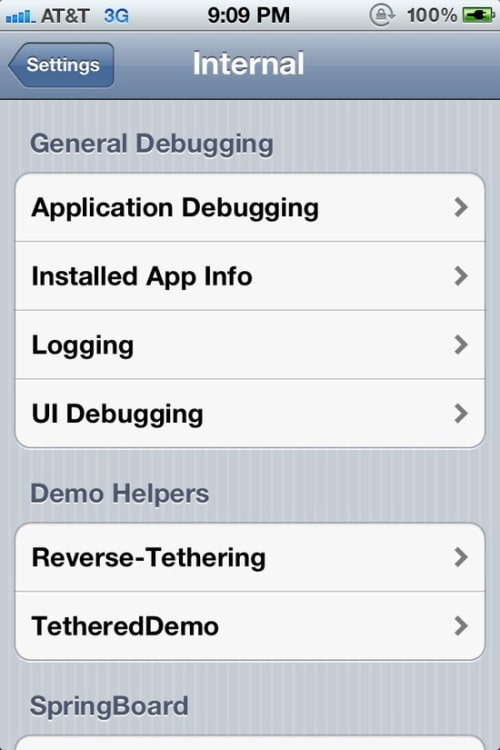Open Reverse-Tethering settings

coord(250,557)
